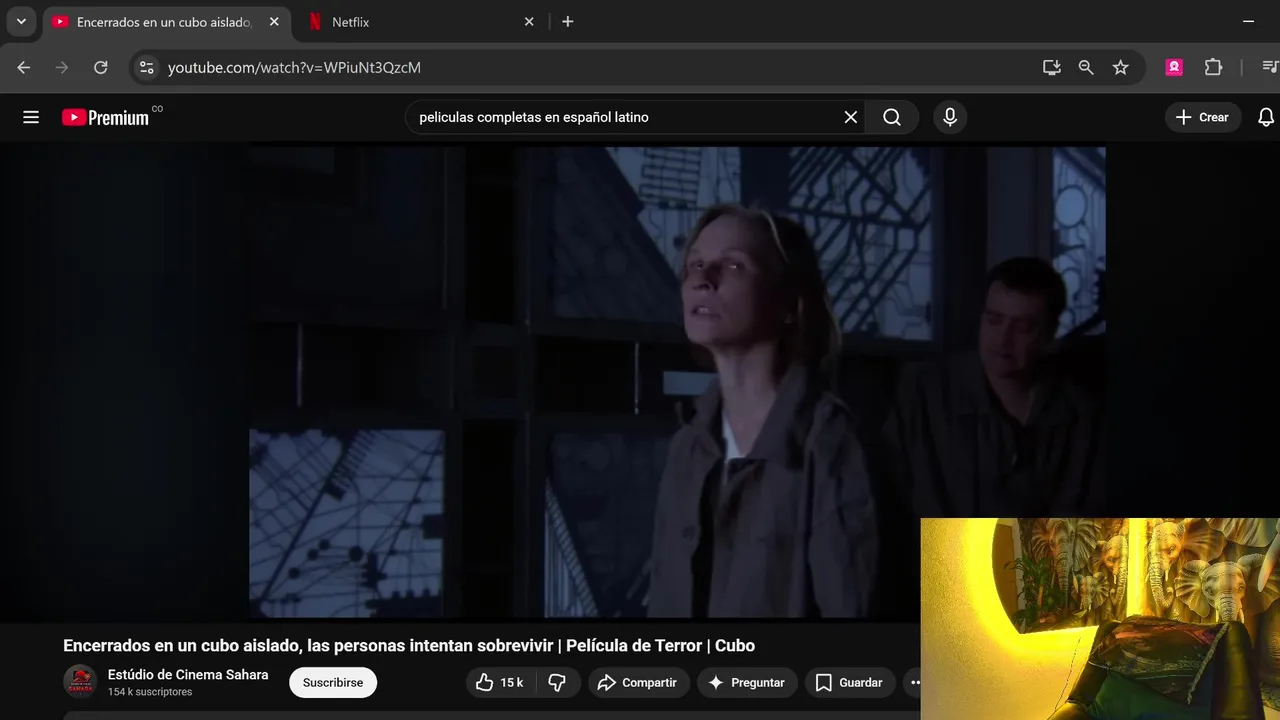Image resolution: width=1280 pixels, height=720 pixels.
Task: Like the video showing 15 k
Action: pos(500,682)
